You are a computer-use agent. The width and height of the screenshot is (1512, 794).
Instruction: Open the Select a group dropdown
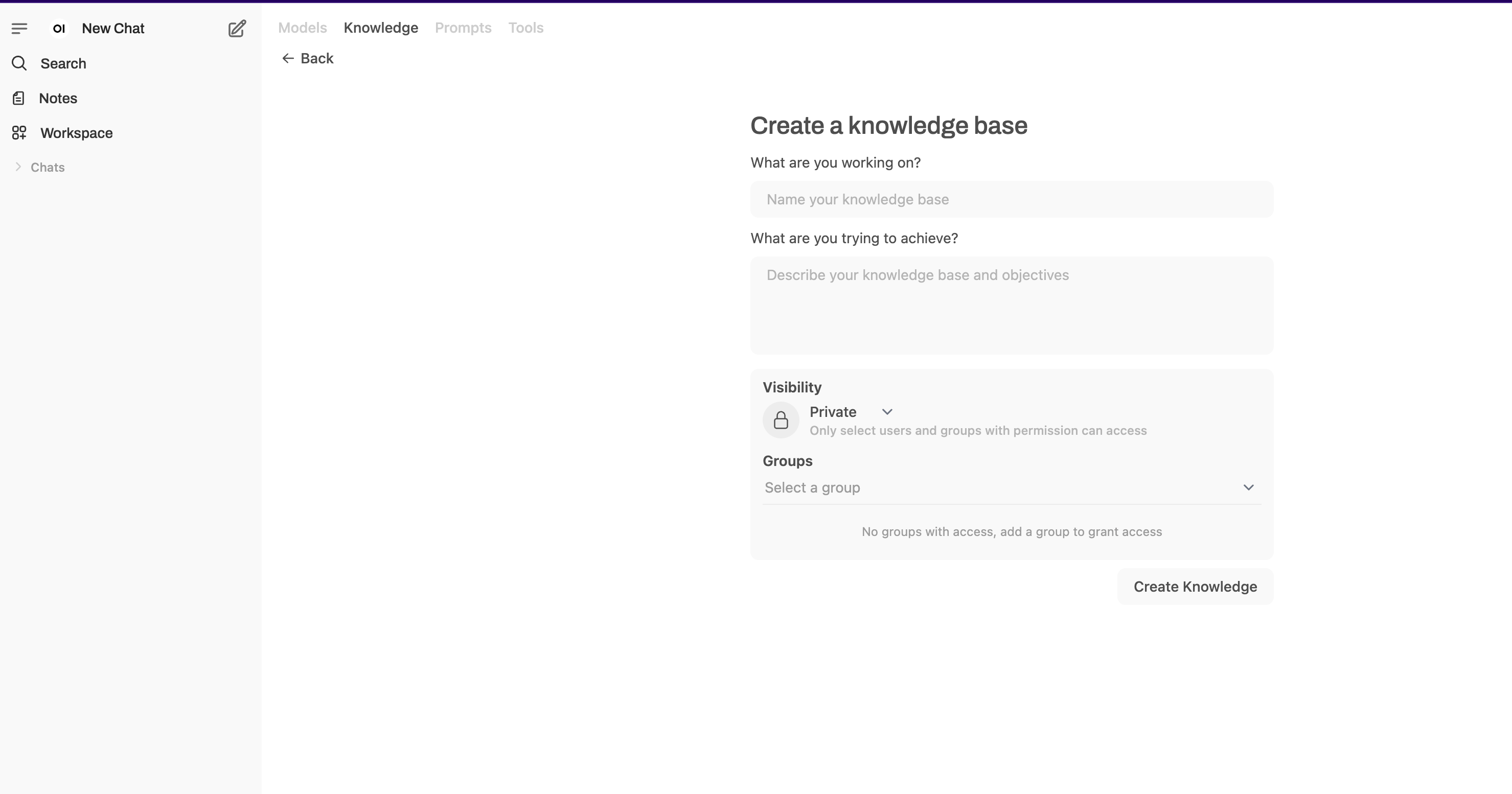click(1011, 487)
